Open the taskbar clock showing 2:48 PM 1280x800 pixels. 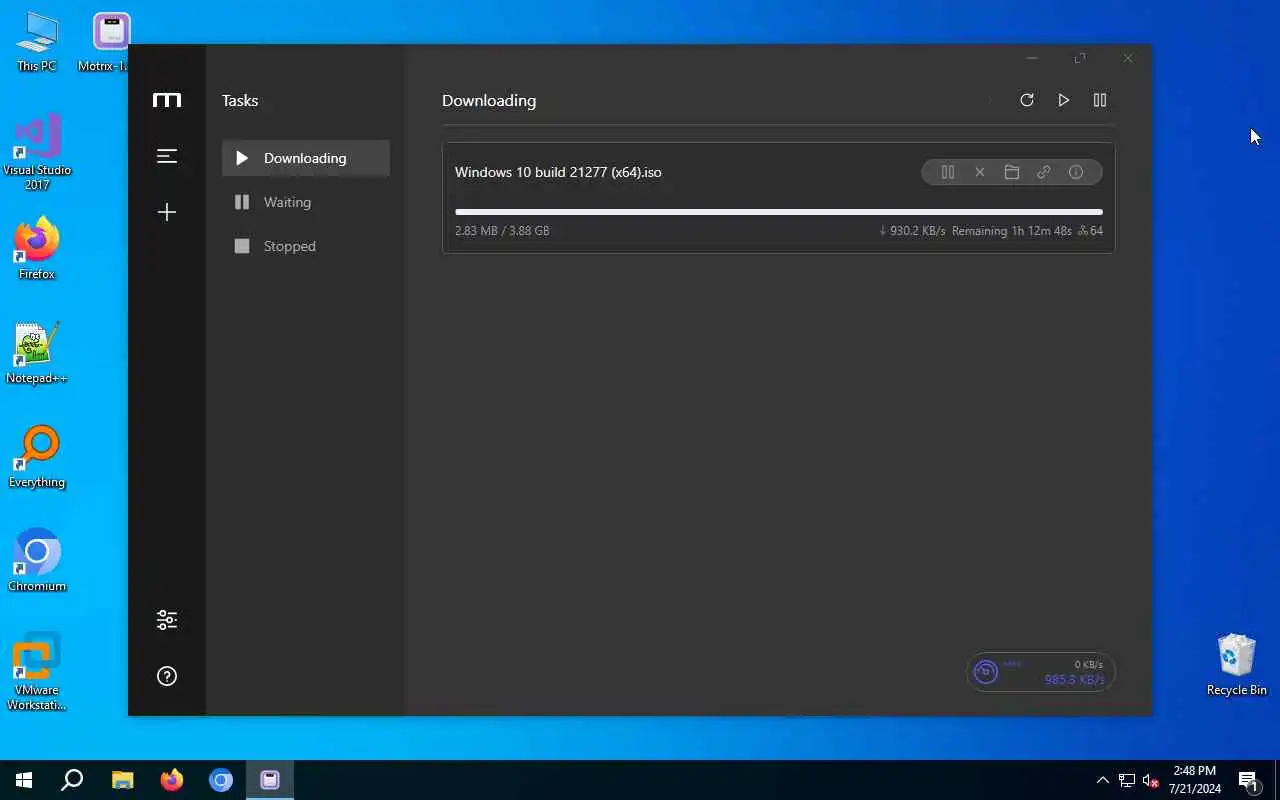(1195, 780)
